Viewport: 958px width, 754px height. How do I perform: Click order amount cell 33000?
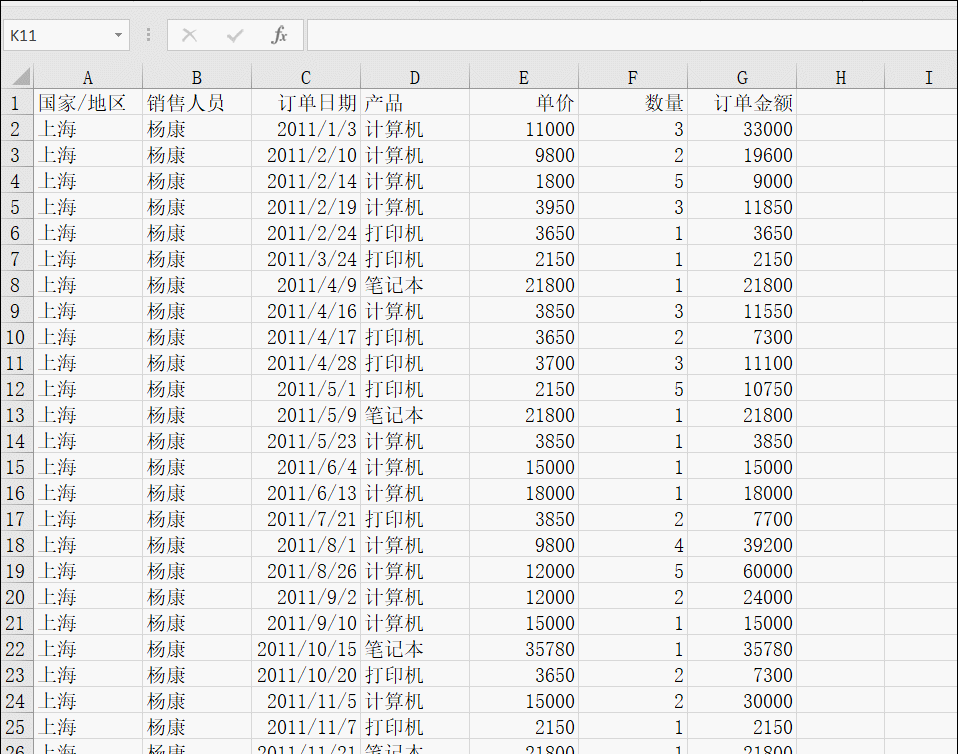coord(742,129)
